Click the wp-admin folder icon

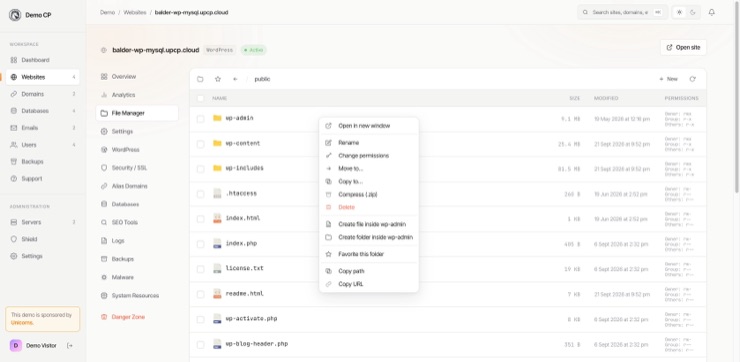217,118
